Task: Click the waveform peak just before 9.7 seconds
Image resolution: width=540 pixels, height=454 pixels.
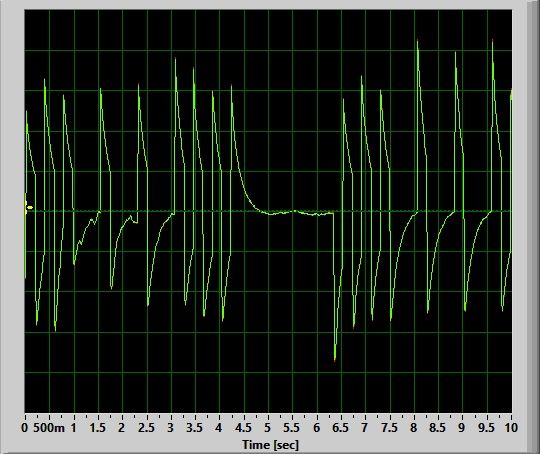Action: pos(492,41)
